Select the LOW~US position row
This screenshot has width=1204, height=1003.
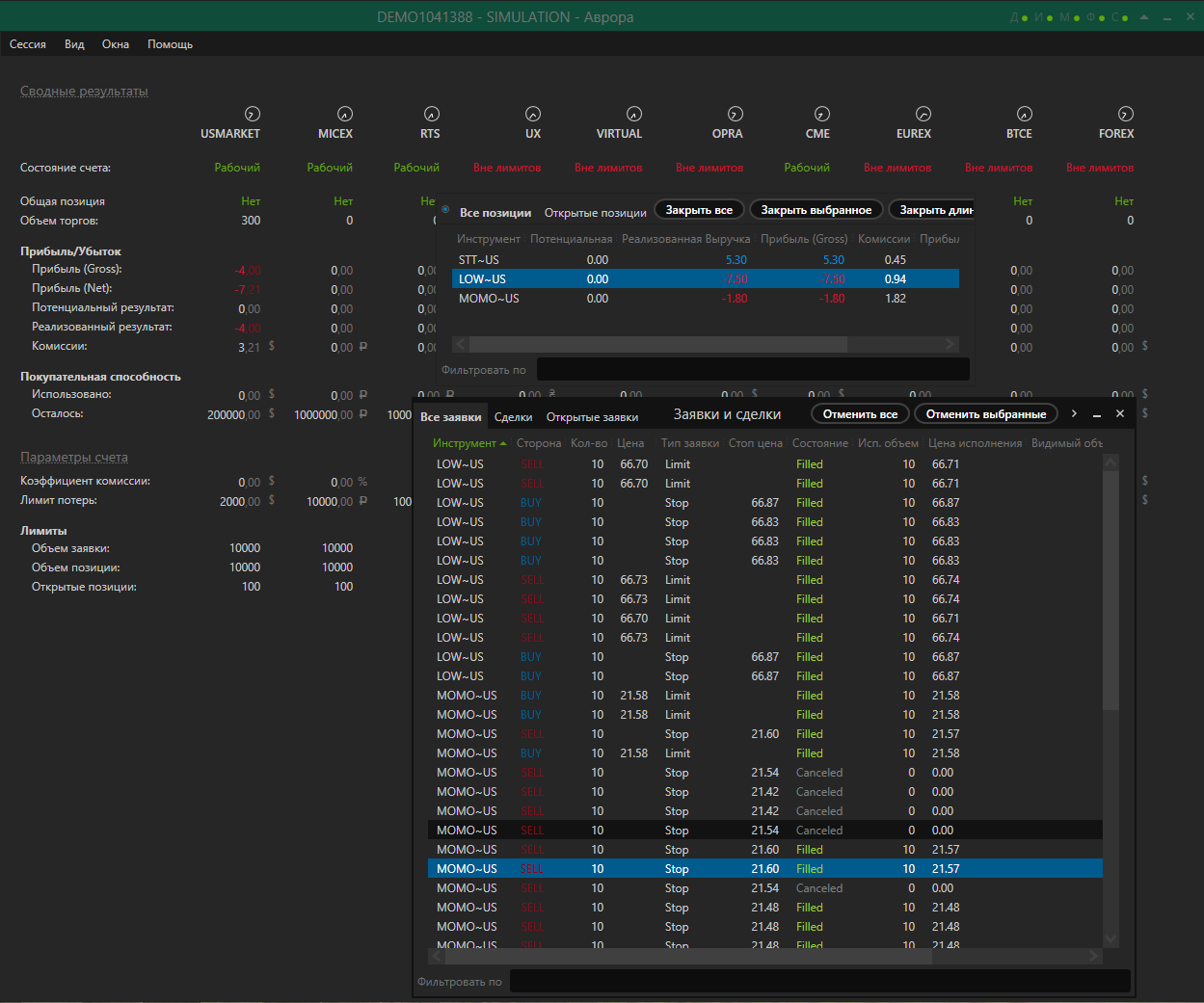pos(706,279)
